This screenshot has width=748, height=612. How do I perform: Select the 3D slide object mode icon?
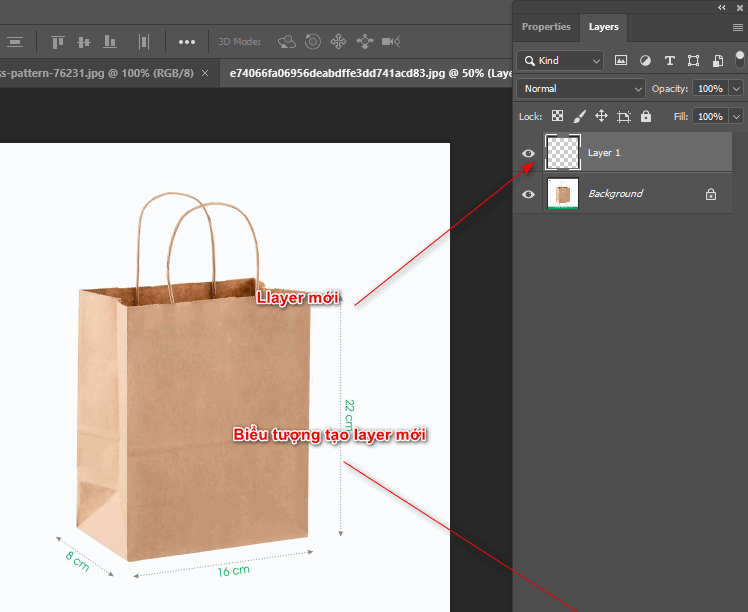pyautogui.click(x=364, y=41)
